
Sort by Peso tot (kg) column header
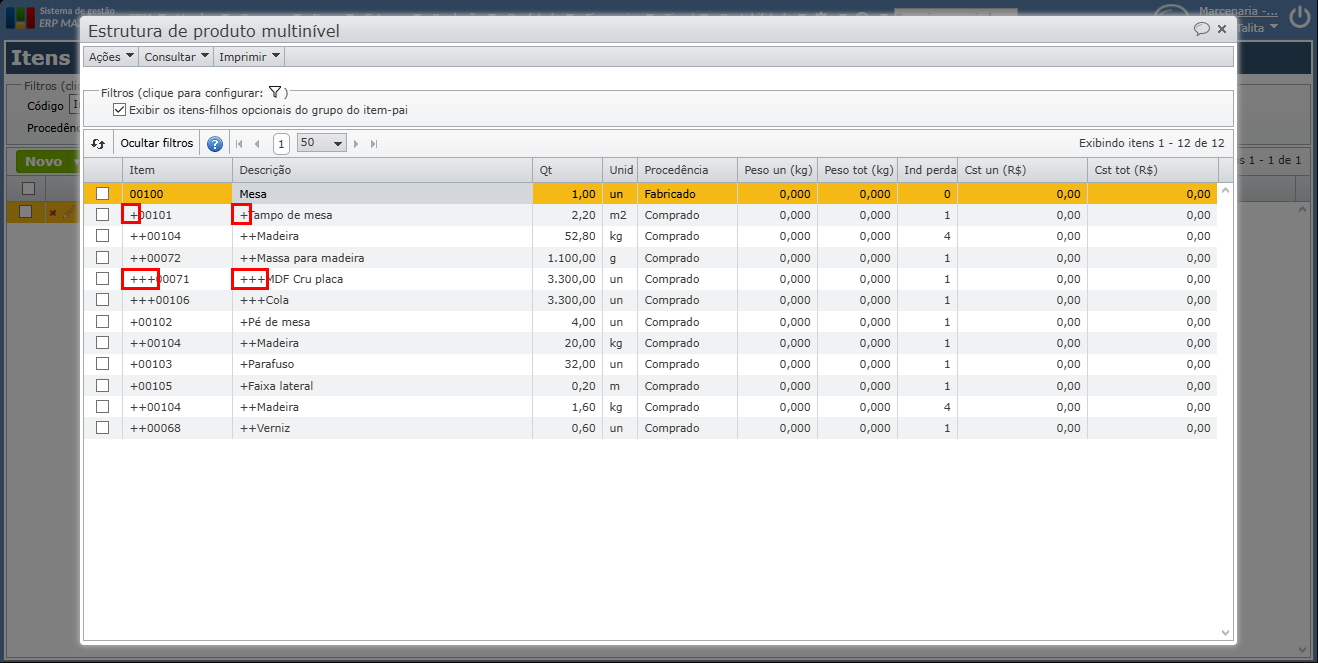pos(857,170)
